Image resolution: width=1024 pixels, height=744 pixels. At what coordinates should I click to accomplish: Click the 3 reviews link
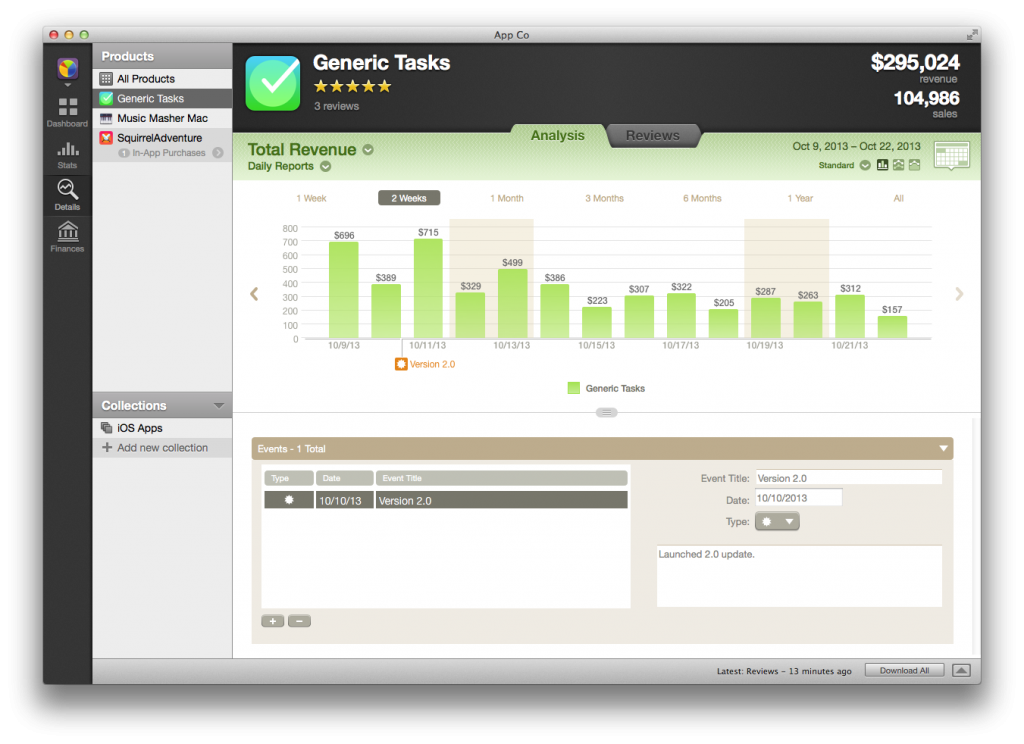click(336, 106)
